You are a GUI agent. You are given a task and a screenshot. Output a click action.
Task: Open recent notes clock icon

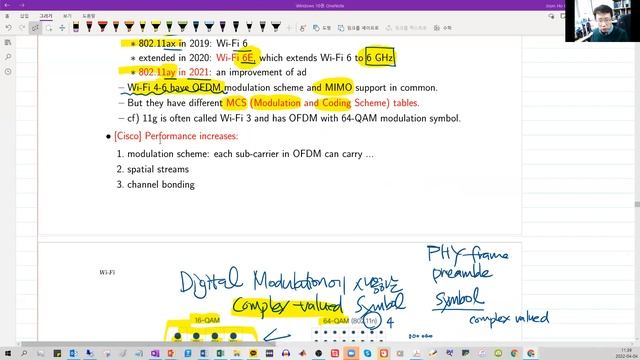tap(8, 71)
